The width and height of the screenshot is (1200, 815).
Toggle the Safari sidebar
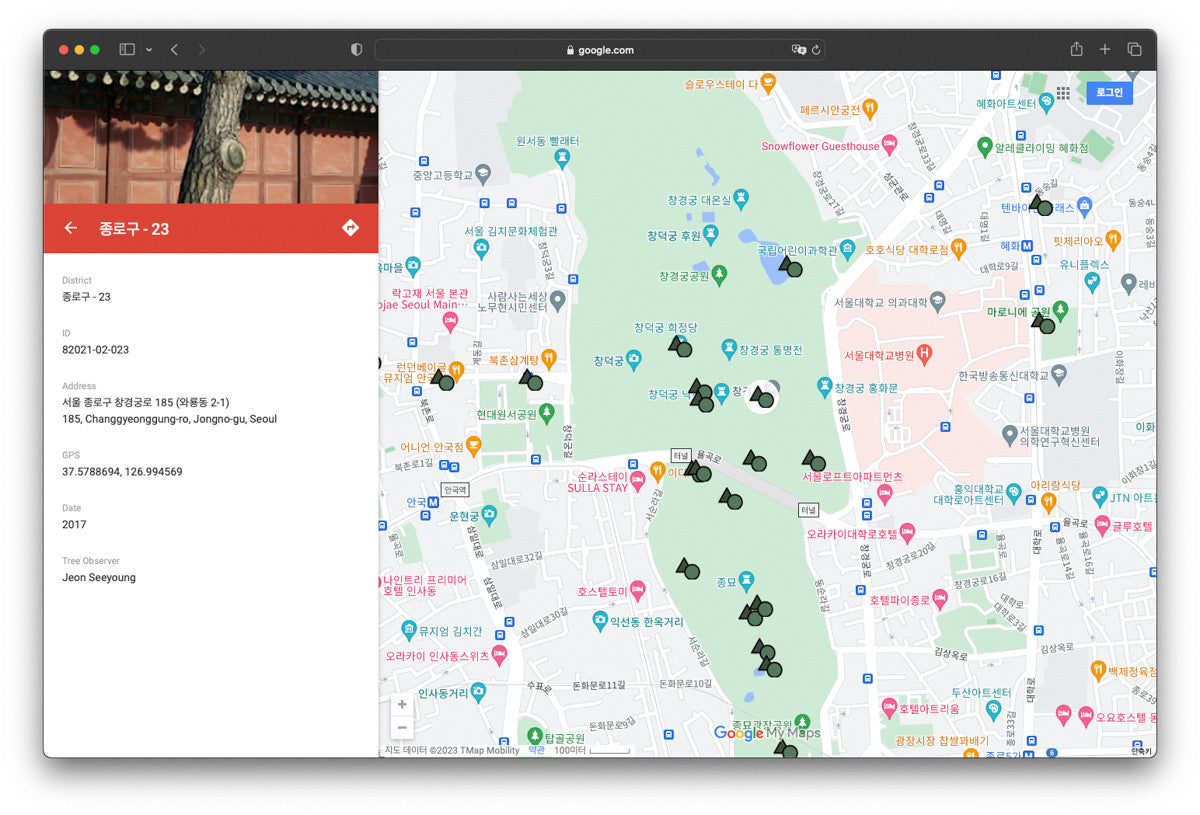tap(127, 49)
